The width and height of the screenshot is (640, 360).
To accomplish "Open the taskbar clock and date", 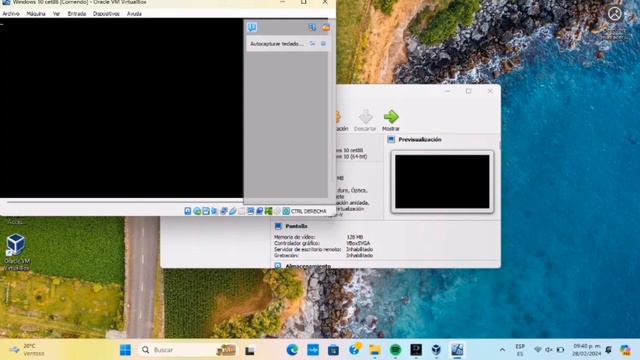I will click(x=587, y=350).
